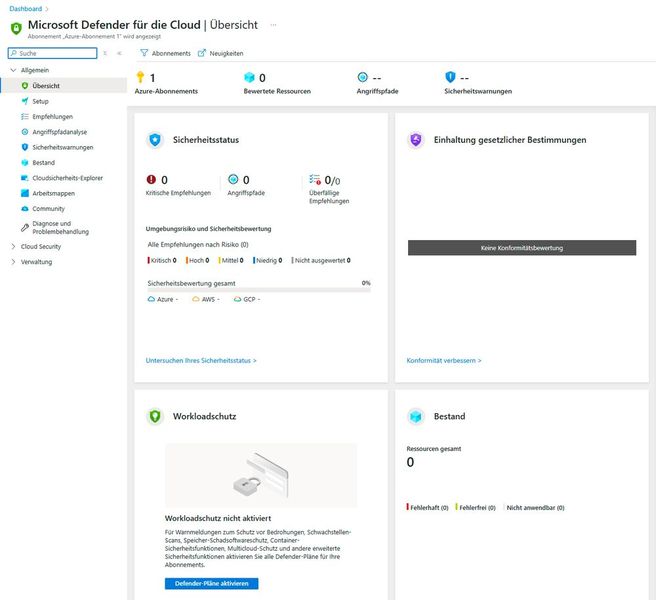Screen dimensions: 656x600
Task: Click Alle Empfehlungen nach Risiko (0) text
Action: (198, 244)
